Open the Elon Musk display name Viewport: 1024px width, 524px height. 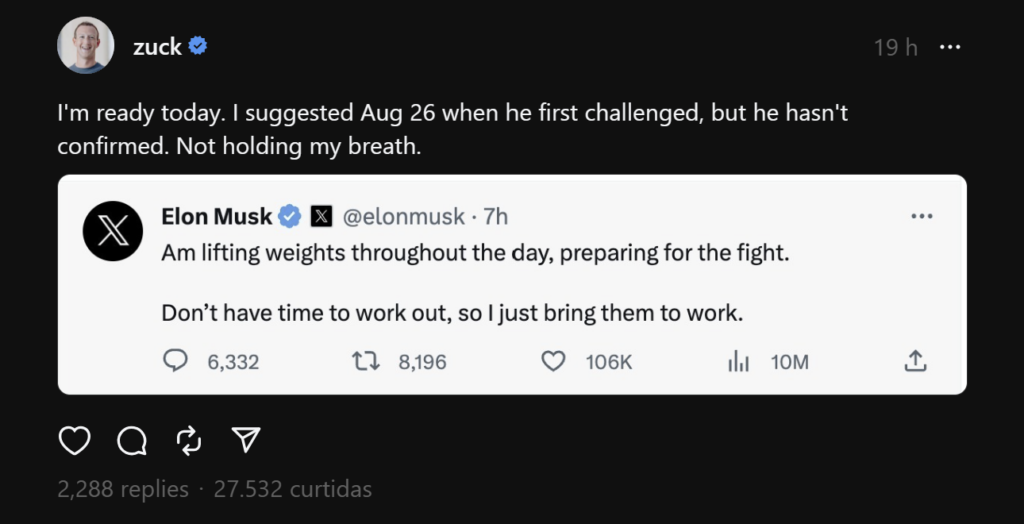coord(216,216)
